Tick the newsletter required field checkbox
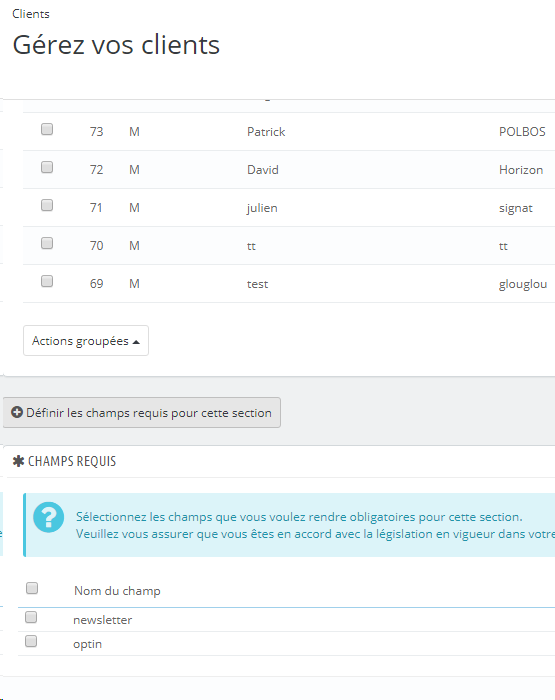The image size is (555, 700). tap(31, 617)
